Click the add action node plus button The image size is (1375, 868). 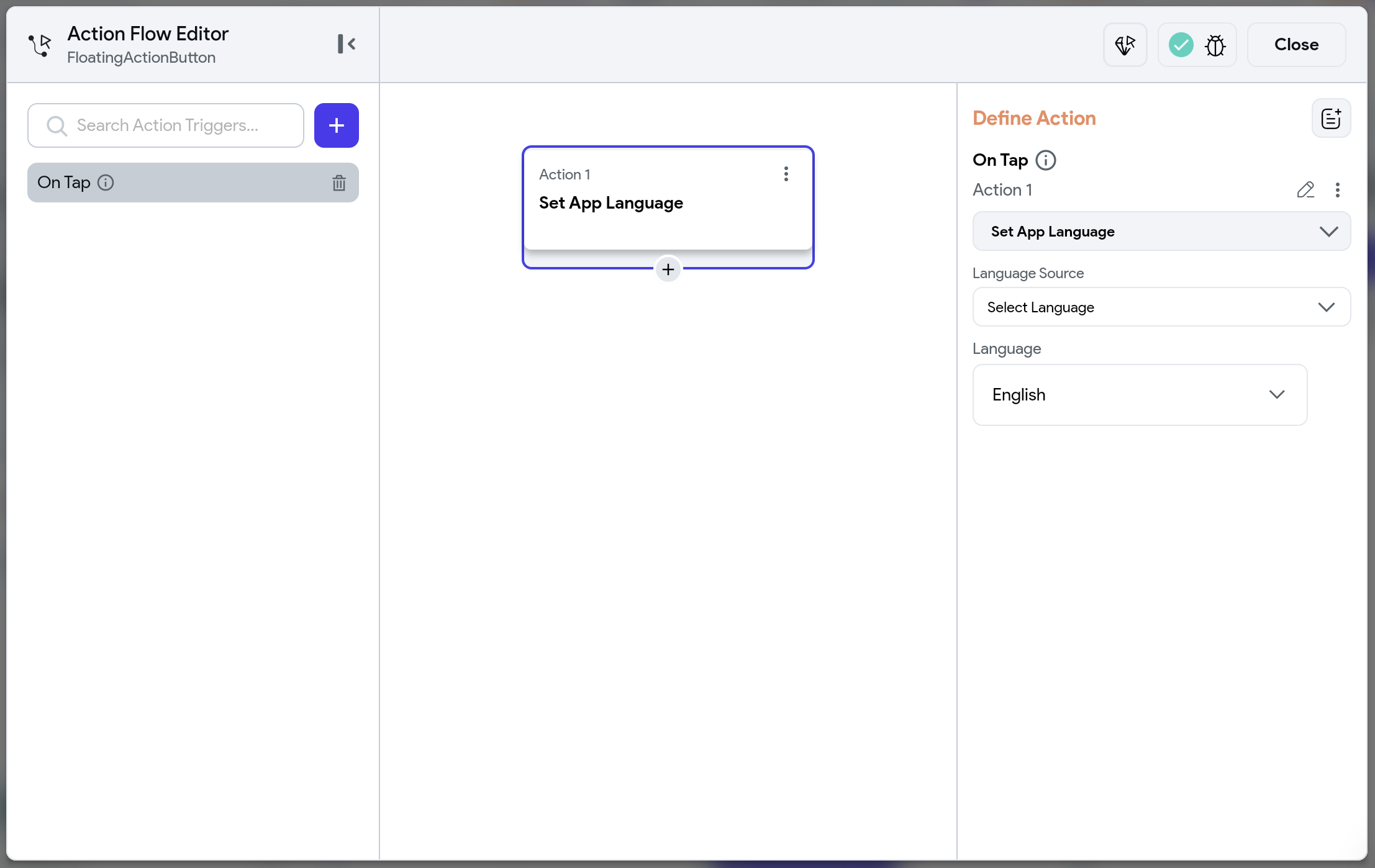click(x=667, y=267)
